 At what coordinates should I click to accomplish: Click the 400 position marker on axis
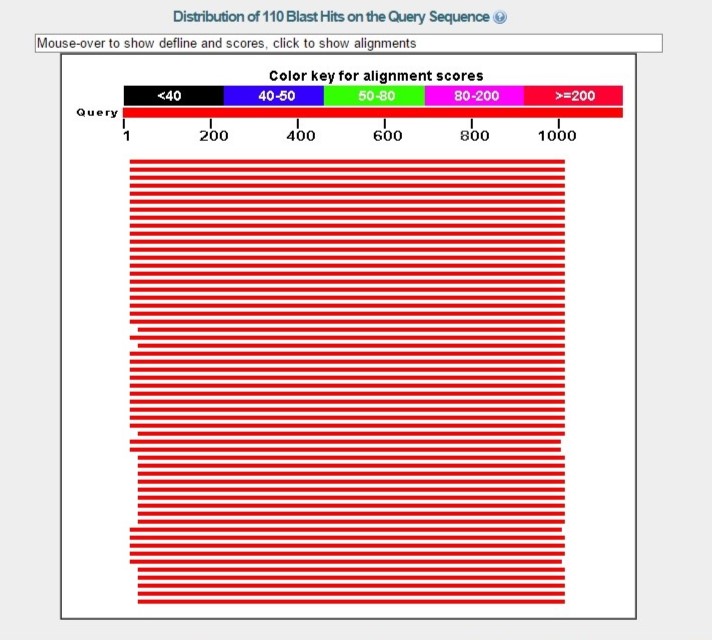point(299,136)
